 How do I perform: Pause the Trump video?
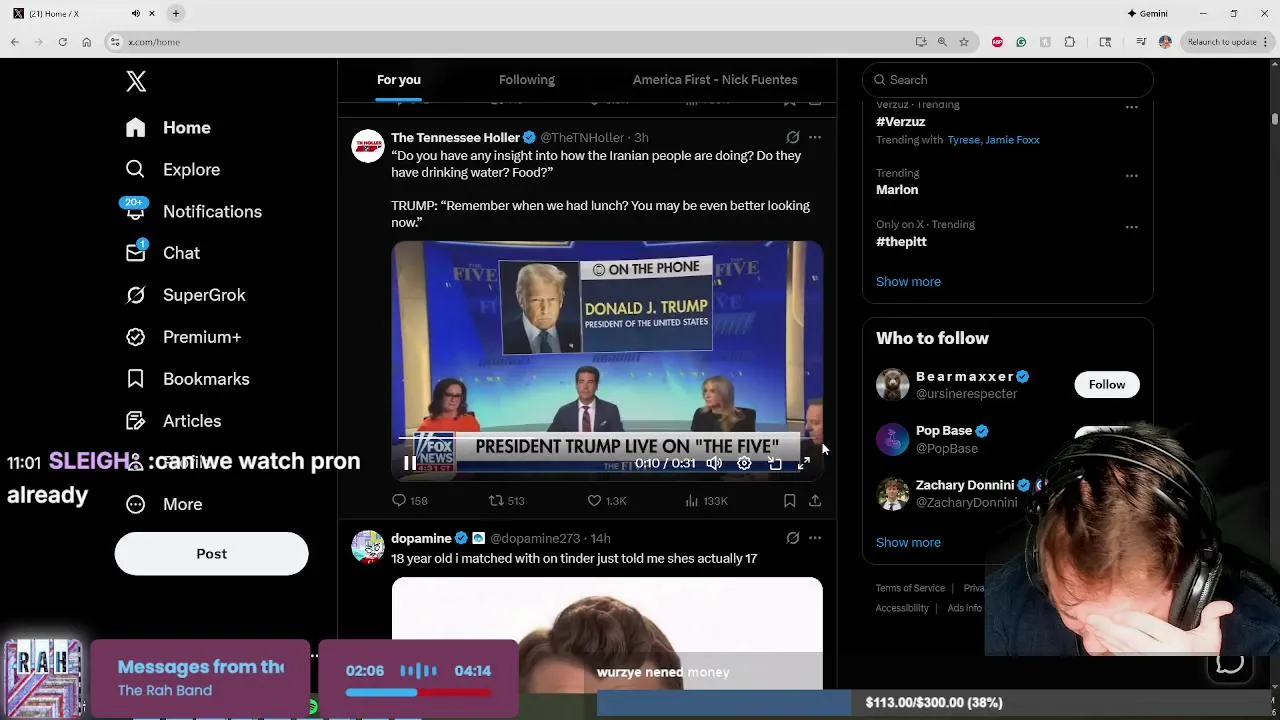tap(410, 464)
